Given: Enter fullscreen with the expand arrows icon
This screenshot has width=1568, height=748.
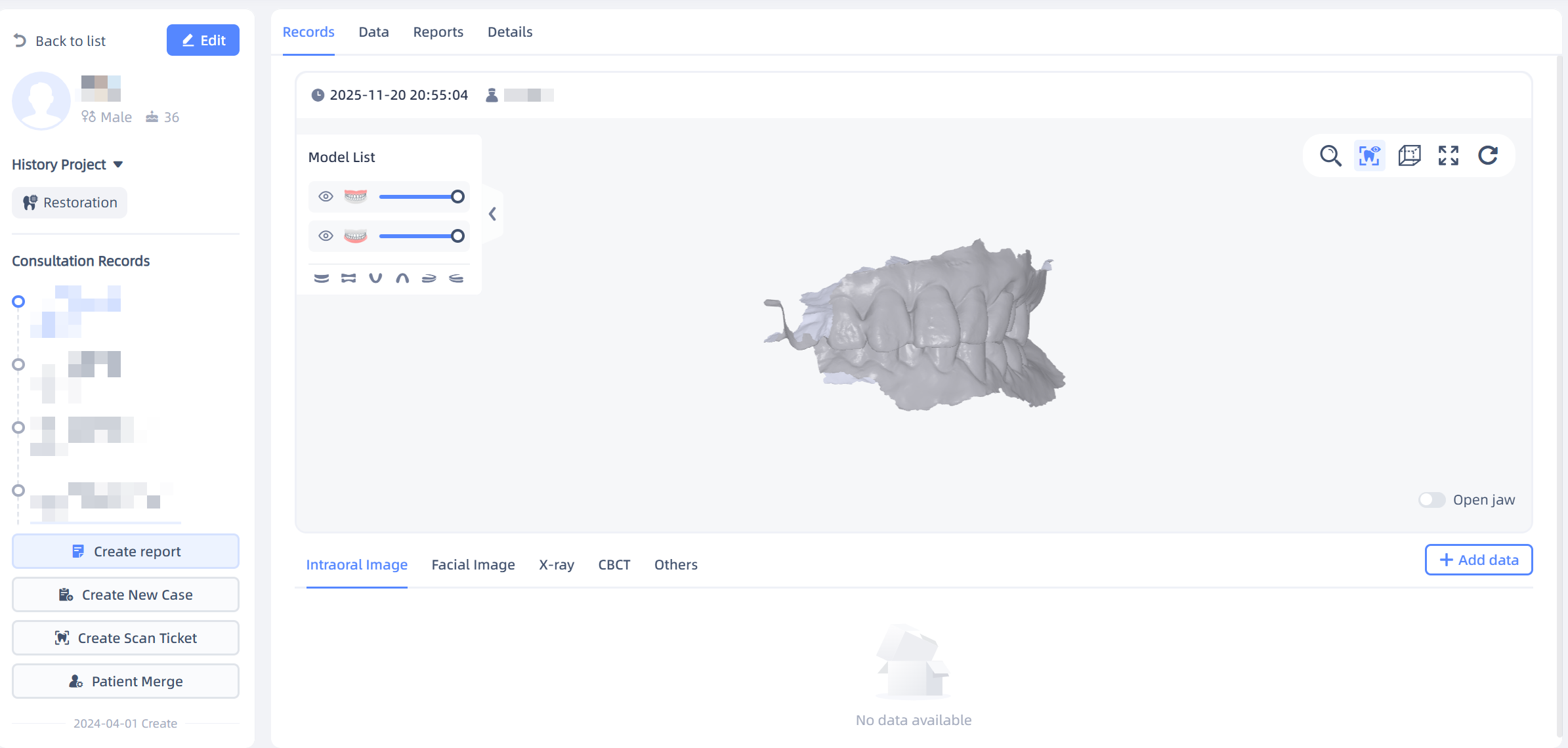Looking at the screenshot, I should [x=1449, y=156].
